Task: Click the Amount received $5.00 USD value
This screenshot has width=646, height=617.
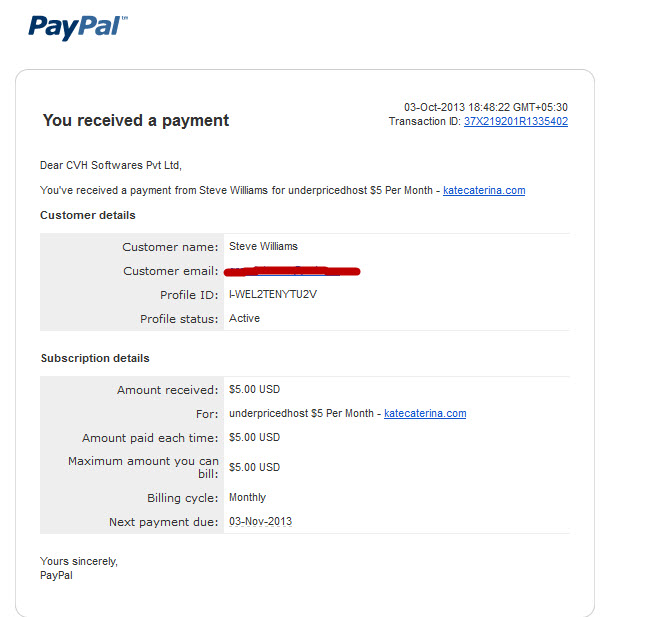Action: [255, 389]
